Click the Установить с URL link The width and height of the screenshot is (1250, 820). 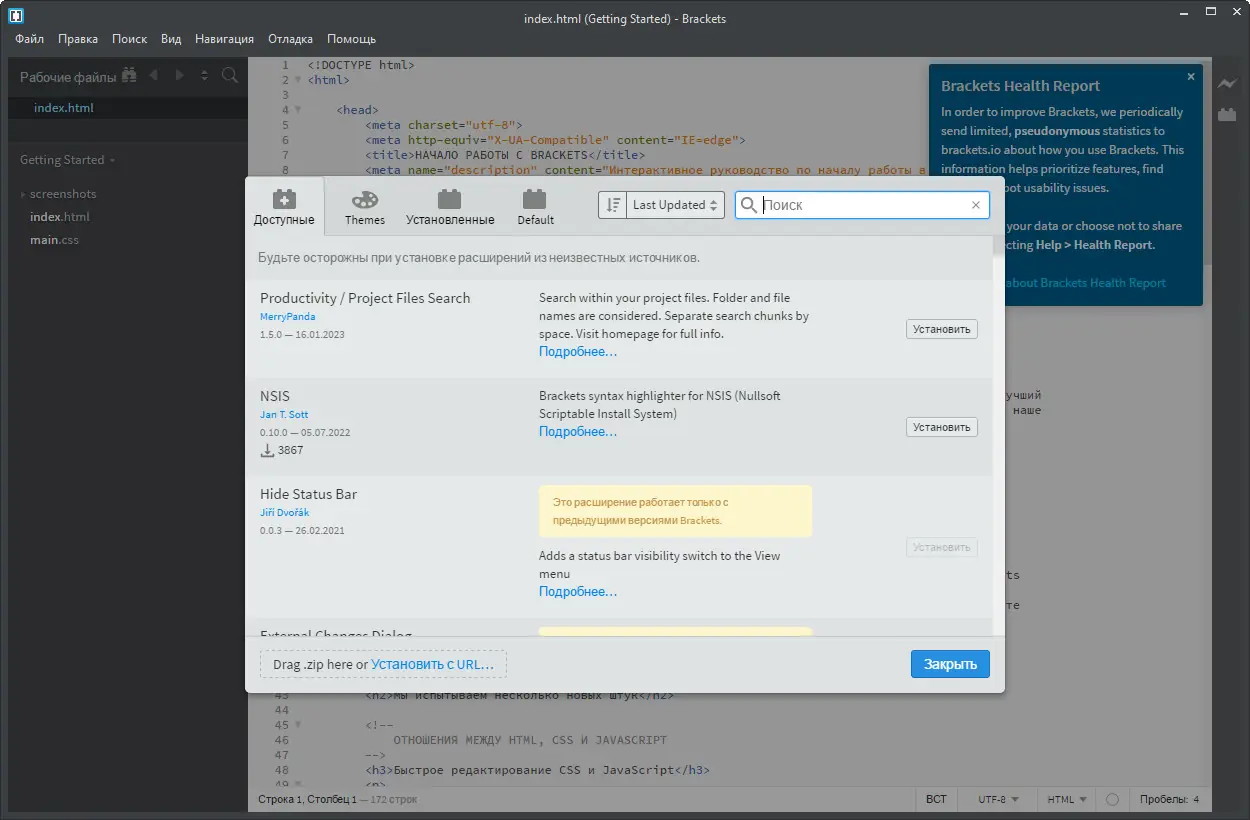point(432,664)
